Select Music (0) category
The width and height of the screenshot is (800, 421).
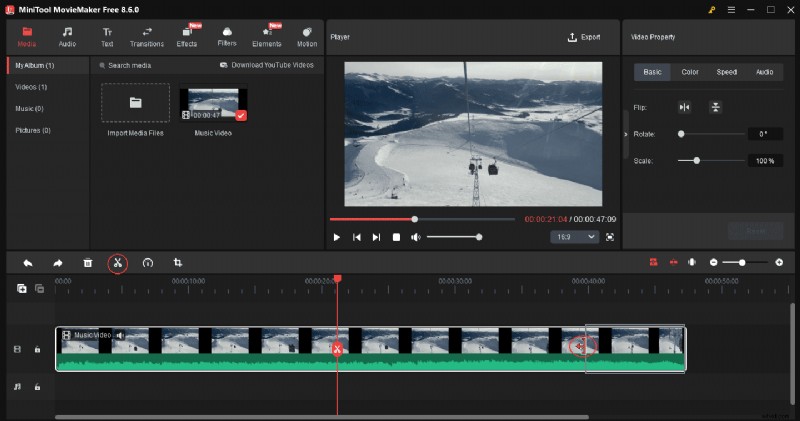click(x=29, y=109)
